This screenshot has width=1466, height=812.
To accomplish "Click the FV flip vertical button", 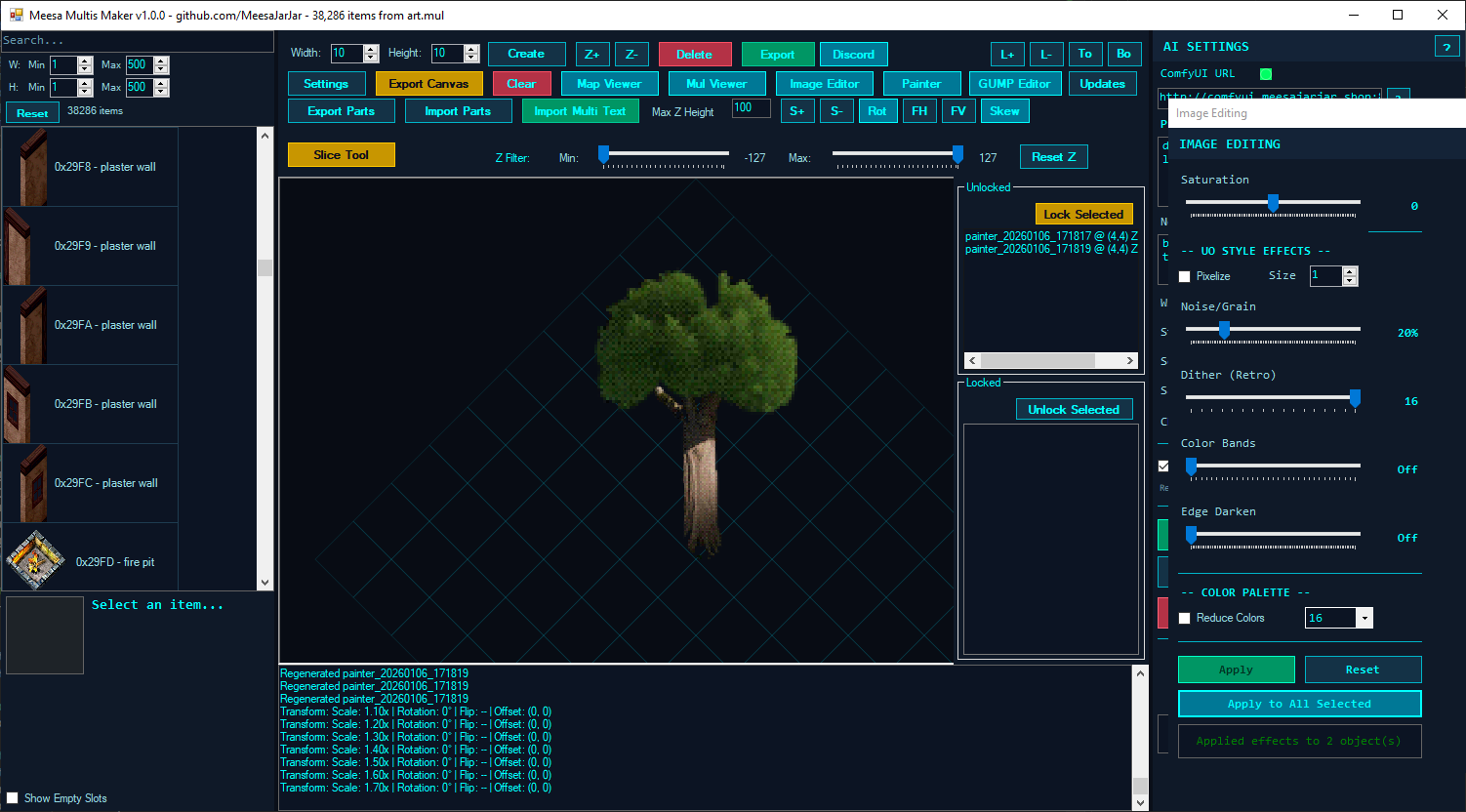I will tap(958, 111).
